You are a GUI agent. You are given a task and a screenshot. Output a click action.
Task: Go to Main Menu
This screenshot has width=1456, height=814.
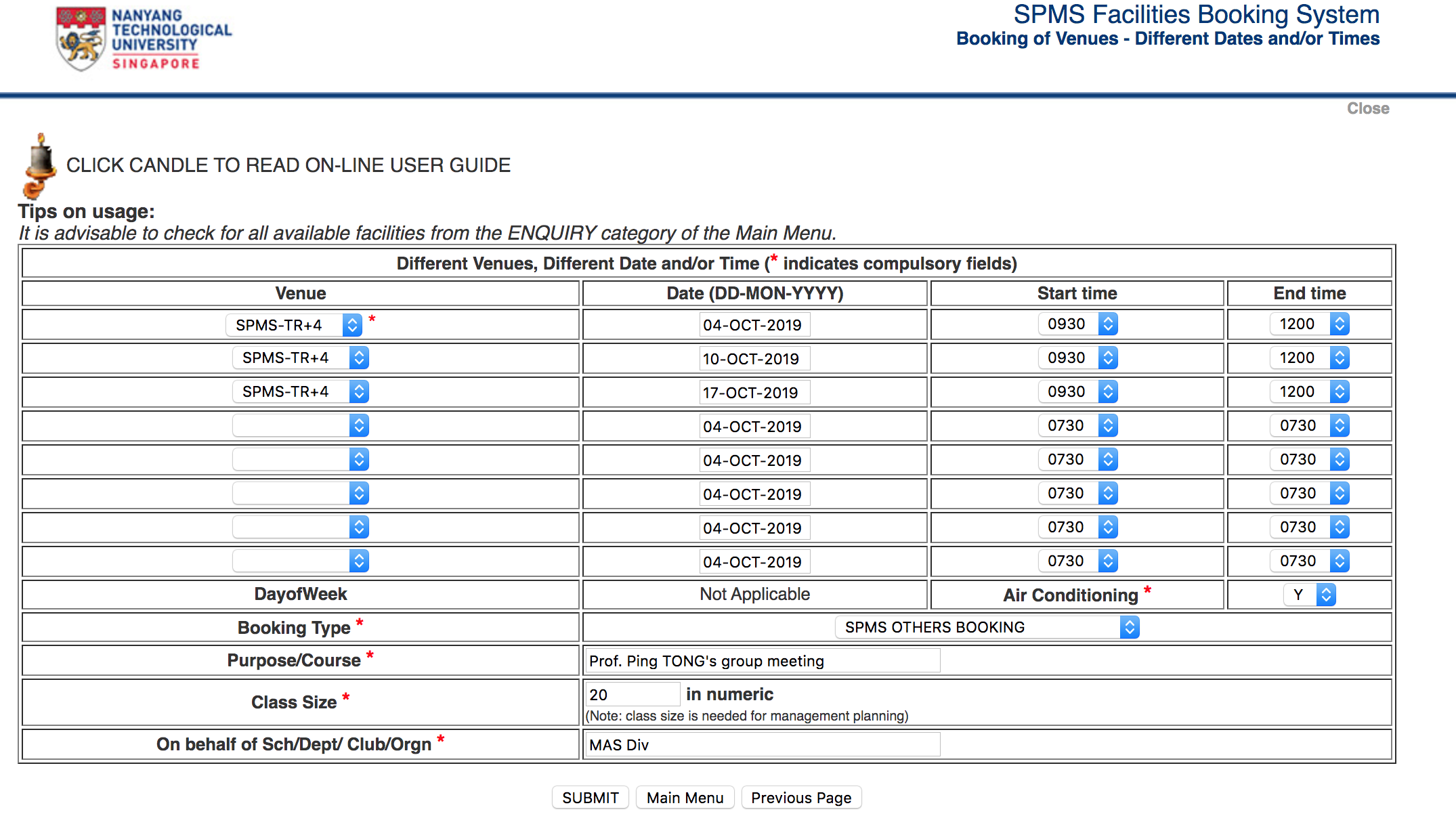pyautogui.click(x=685, y=798)
